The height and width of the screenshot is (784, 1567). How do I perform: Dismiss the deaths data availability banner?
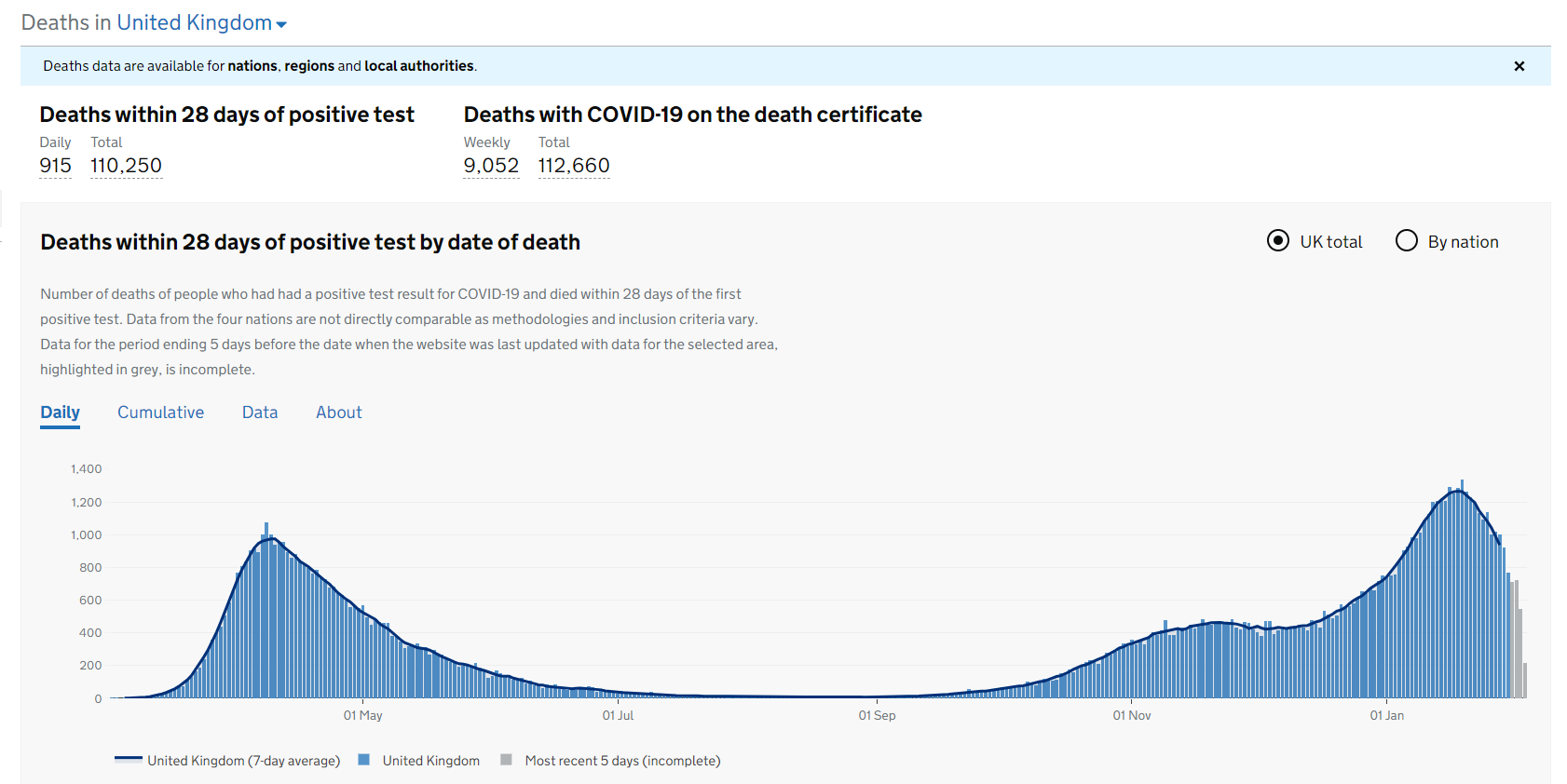1519,66
